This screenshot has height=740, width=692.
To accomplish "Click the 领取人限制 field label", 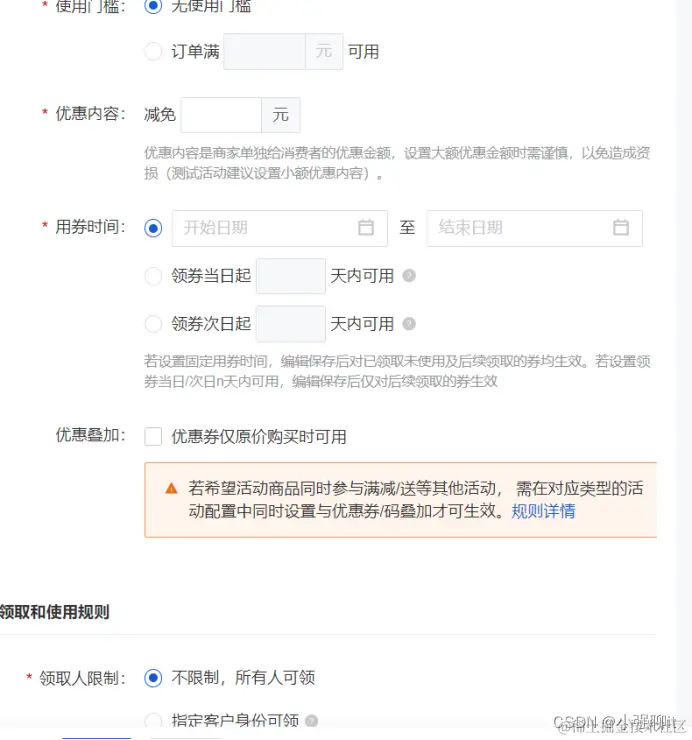I will tap(82, 679).
